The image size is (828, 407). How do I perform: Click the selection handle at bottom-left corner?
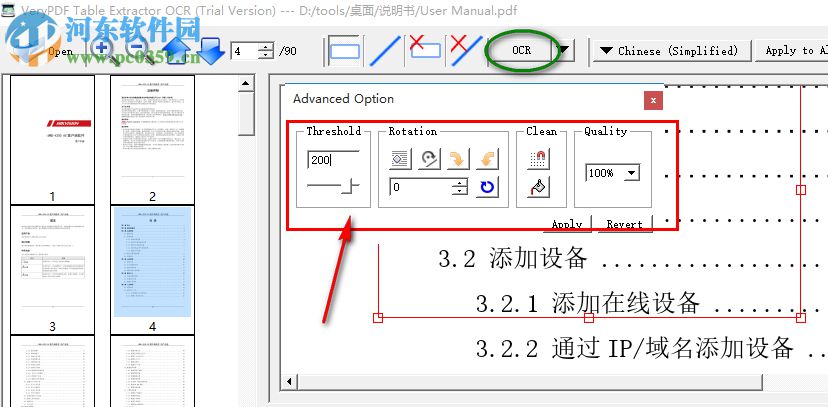click(378, 317)
